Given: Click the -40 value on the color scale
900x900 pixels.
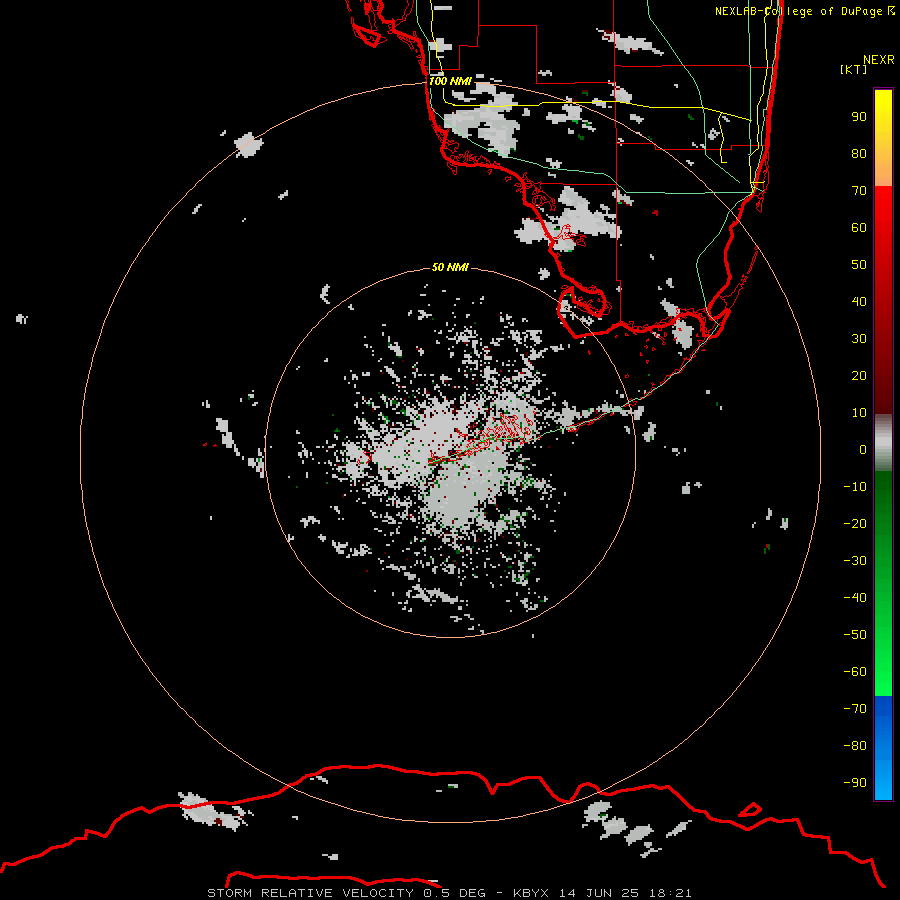Looking at the screenshot, I should coord(855,598).
